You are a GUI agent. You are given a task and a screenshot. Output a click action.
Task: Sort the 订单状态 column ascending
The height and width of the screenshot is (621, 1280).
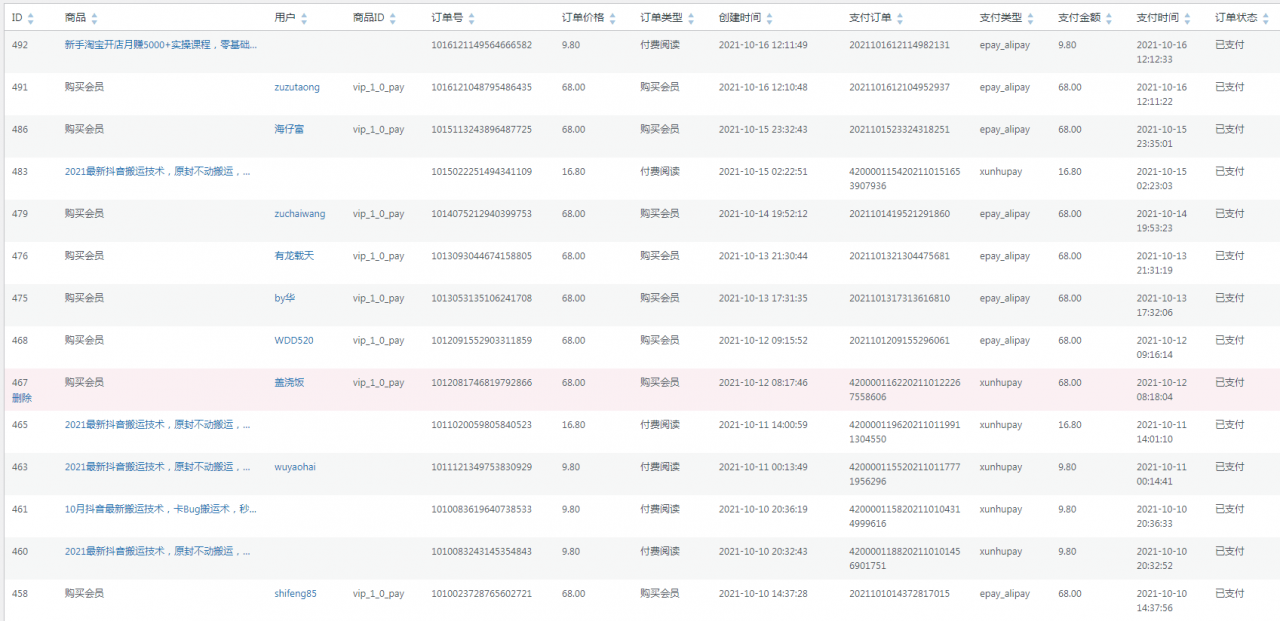tap(1264, 13)
